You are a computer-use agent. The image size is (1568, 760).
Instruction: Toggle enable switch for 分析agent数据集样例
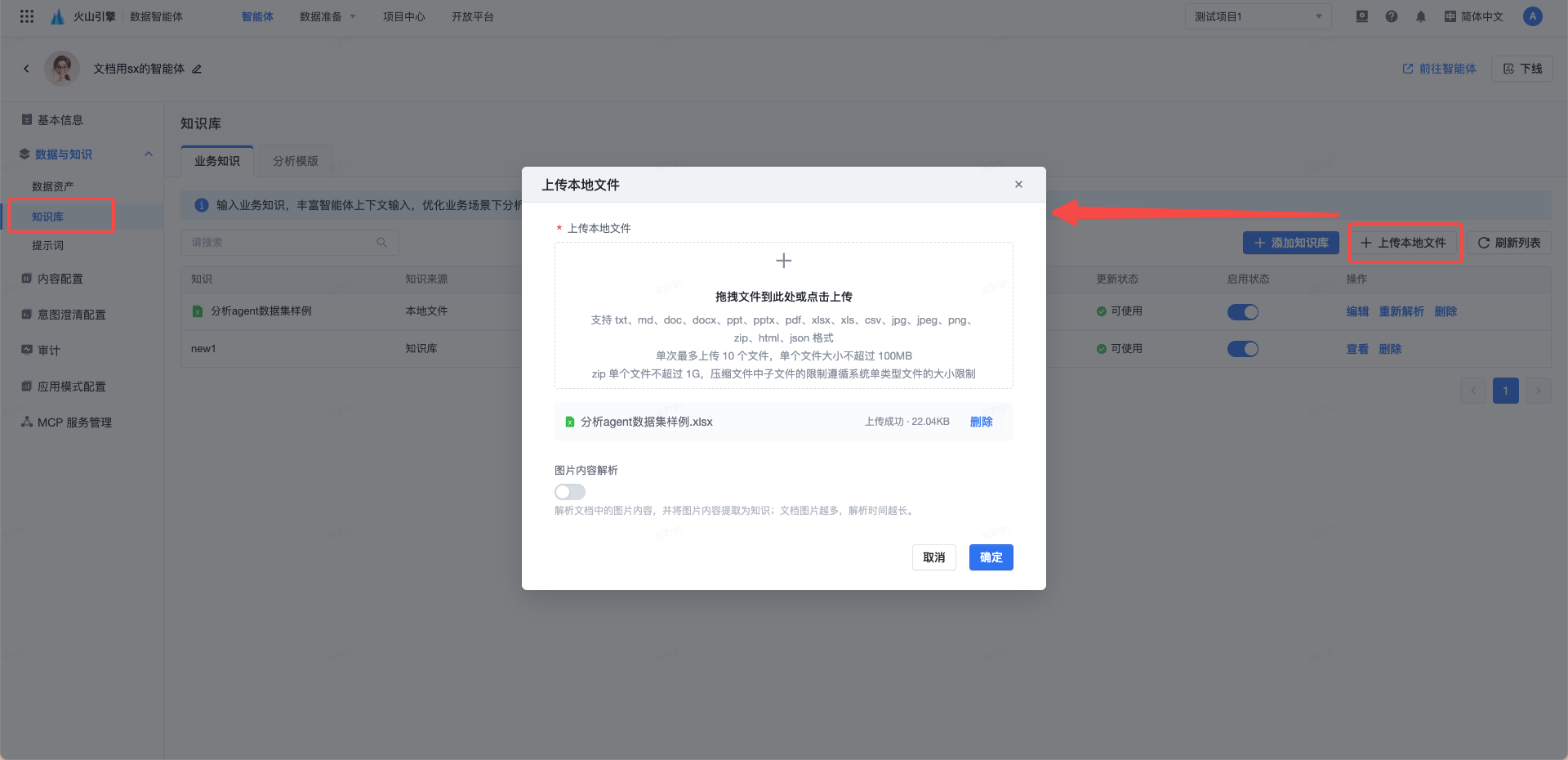pos(1243,311)
